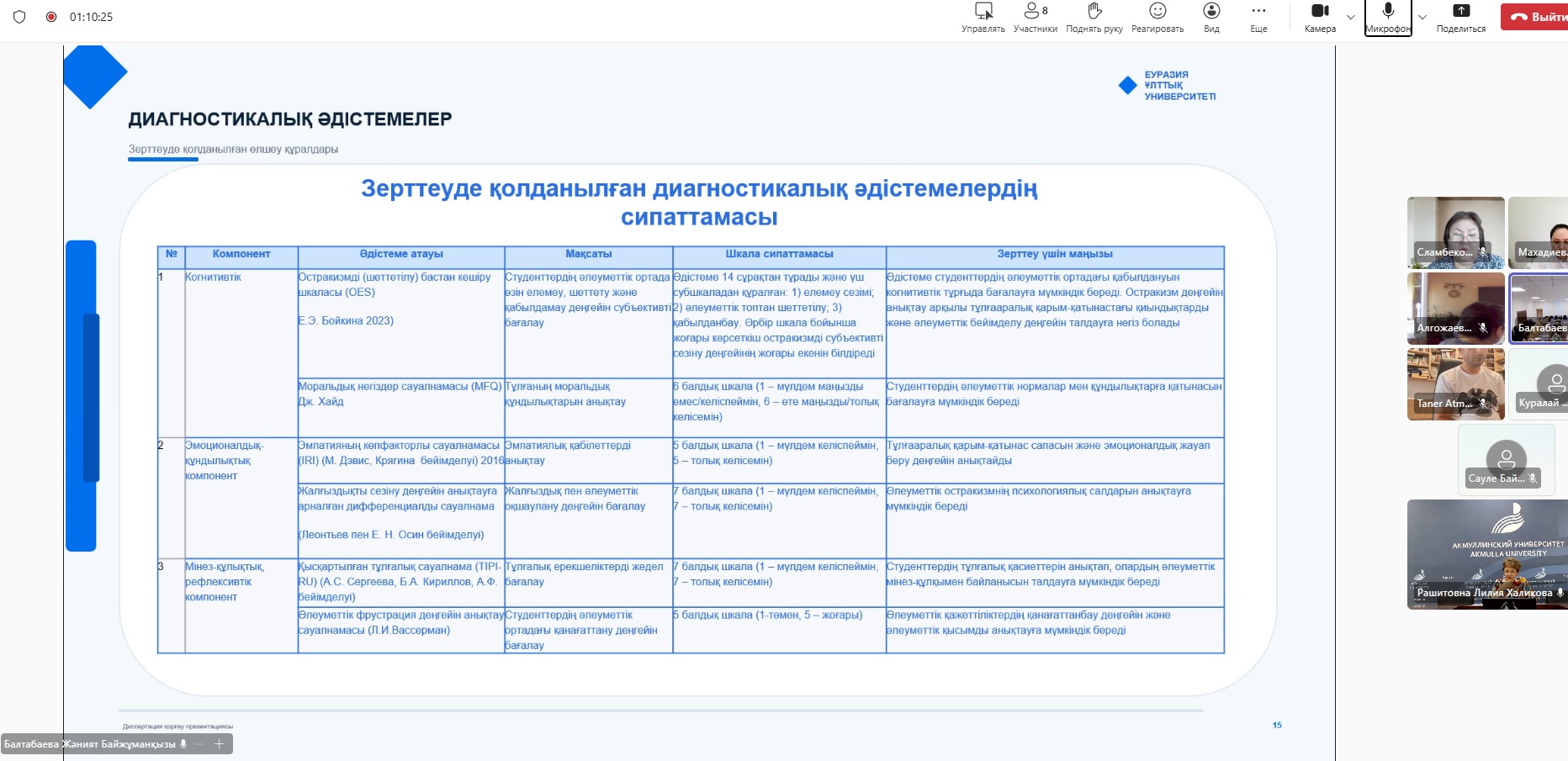Click plus button in presenter name bar
Image resolution: width=1568 pixels, height=761 pixels.
tap(219, 744)
